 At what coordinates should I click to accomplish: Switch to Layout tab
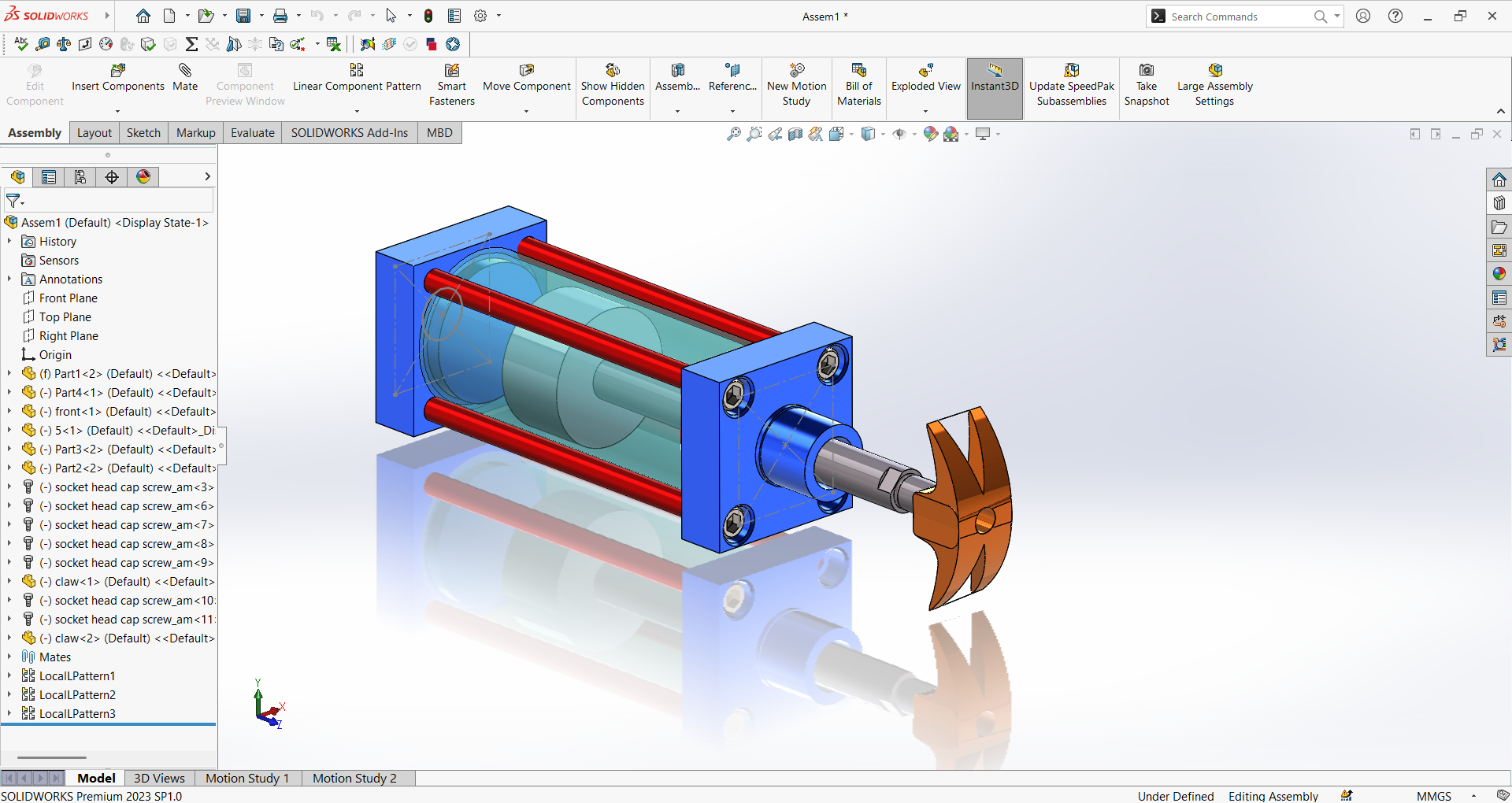[x=94, y=133]
